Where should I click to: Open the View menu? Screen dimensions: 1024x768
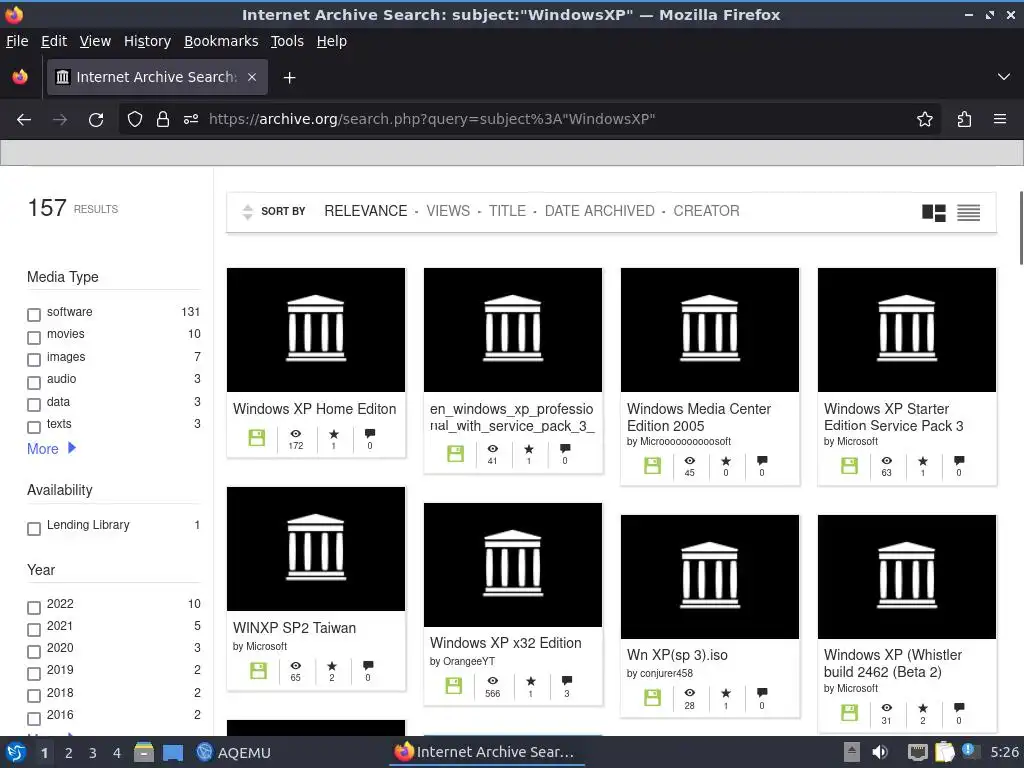point(95,41)
